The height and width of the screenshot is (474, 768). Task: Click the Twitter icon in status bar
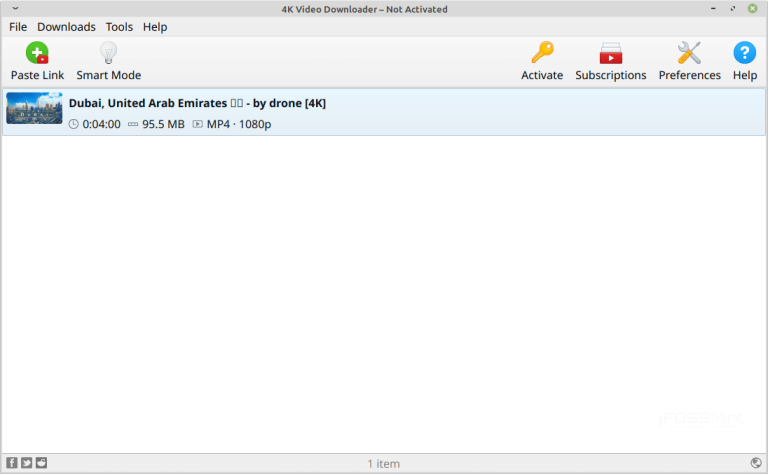pyautogui.click(x=27, y=463)
